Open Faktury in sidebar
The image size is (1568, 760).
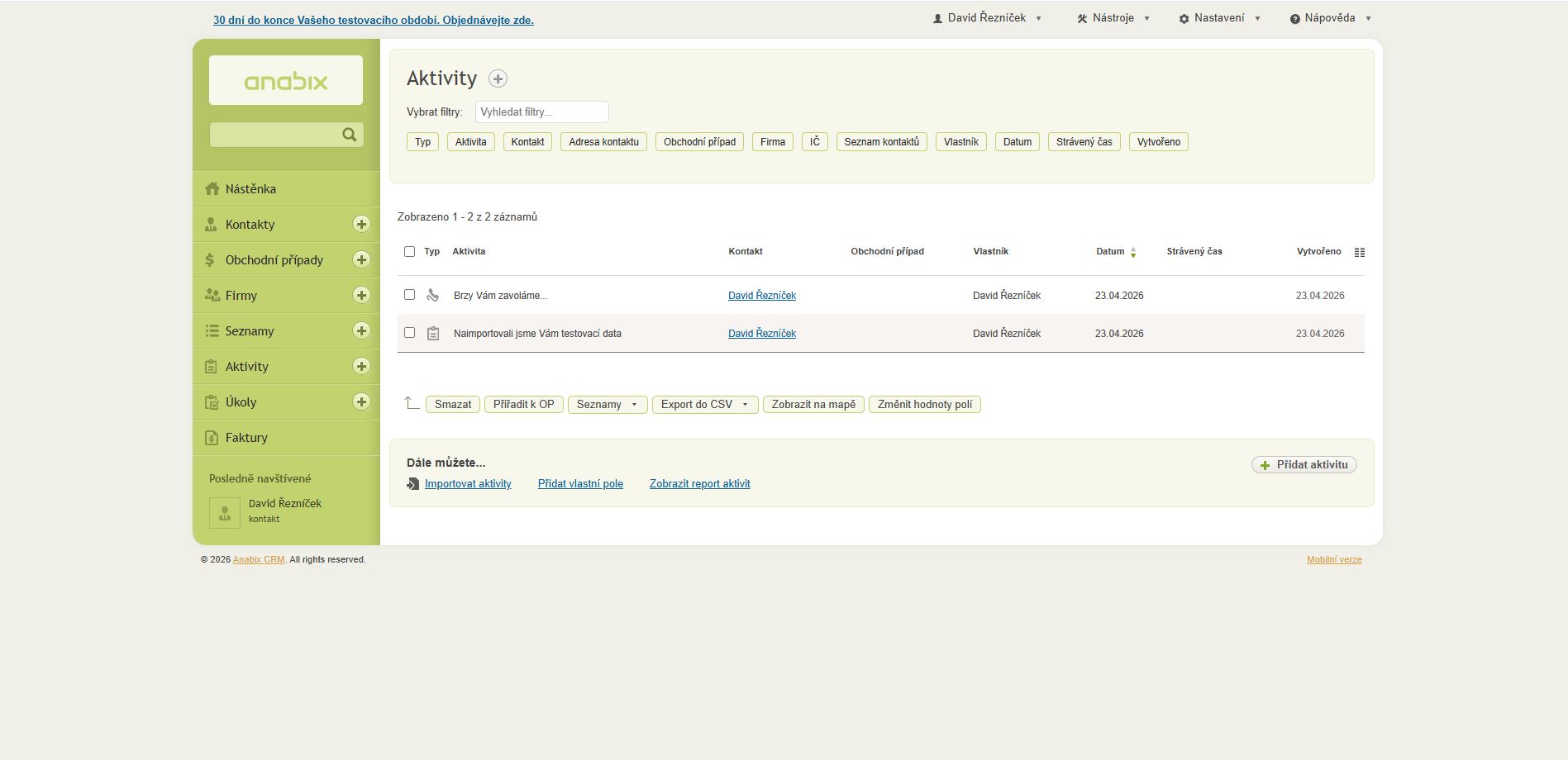click(286, 437)
